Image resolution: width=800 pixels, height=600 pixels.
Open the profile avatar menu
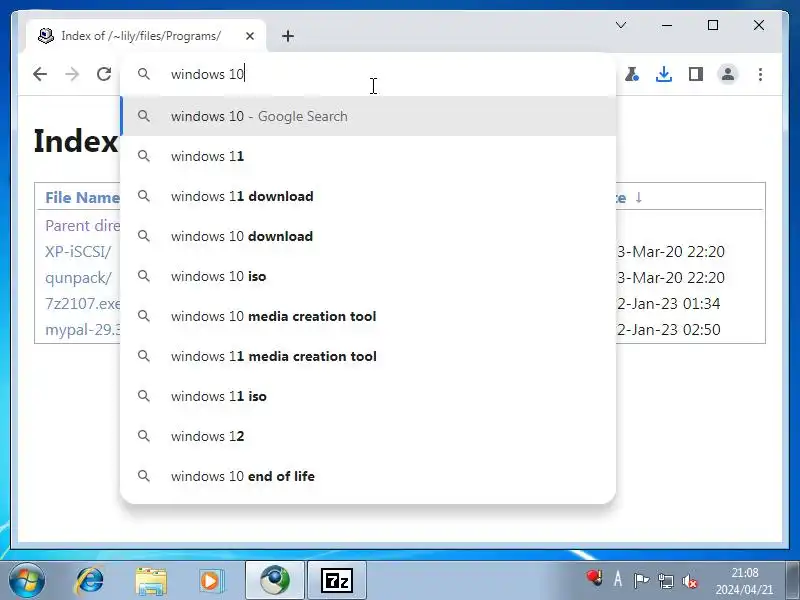pyautogui.click(x=728, y=74)
